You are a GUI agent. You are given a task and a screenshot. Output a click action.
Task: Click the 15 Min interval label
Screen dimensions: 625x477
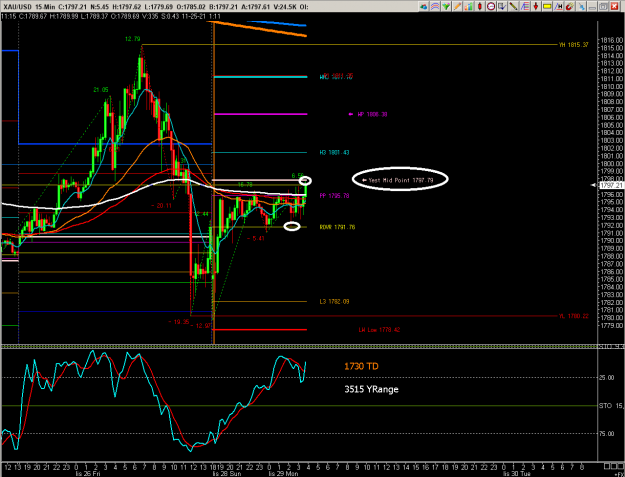[45, 7]
